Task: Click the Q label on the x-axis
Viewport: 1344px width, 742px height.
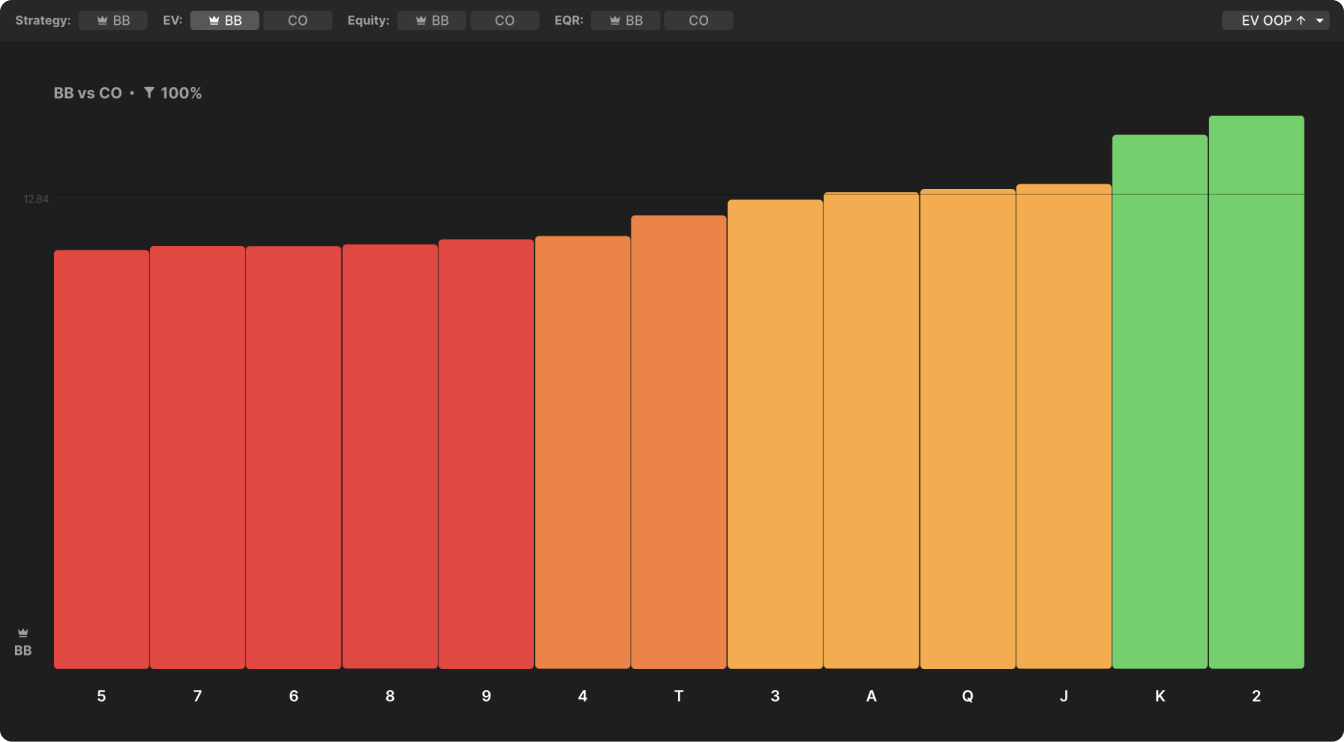Action: 967,696
